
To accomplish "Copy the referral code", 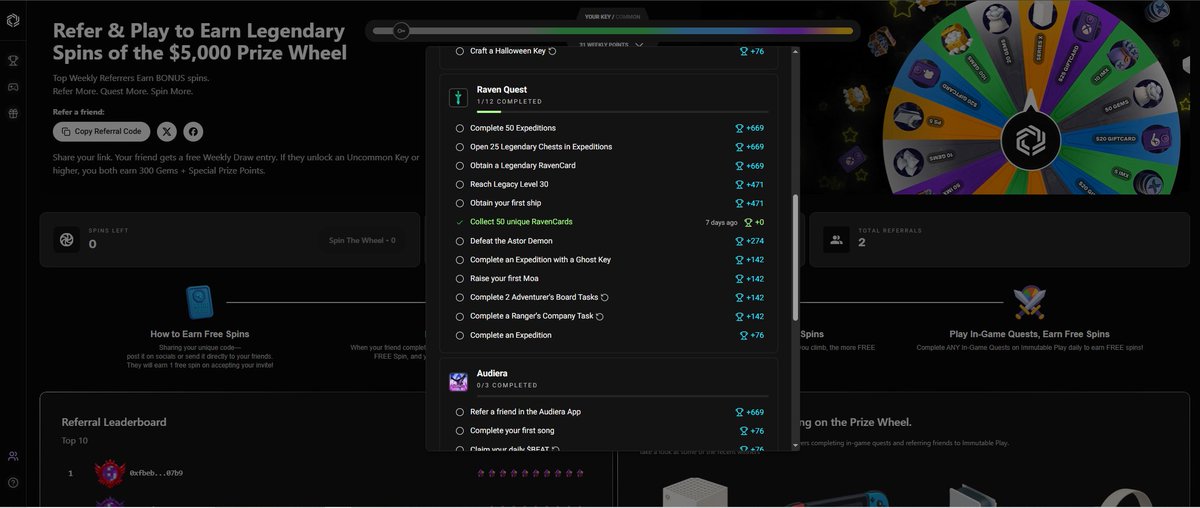I will [x=102, y=131].
